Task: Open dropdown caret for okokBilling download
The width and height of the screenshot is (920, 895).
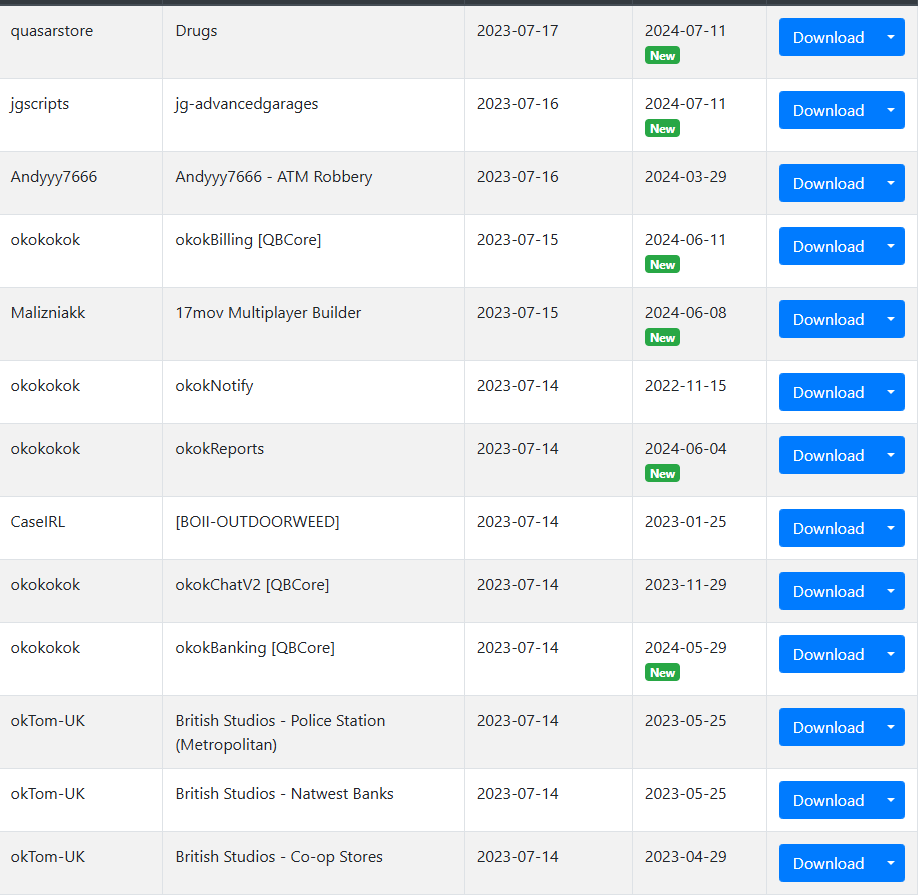Action: (891, 246)
